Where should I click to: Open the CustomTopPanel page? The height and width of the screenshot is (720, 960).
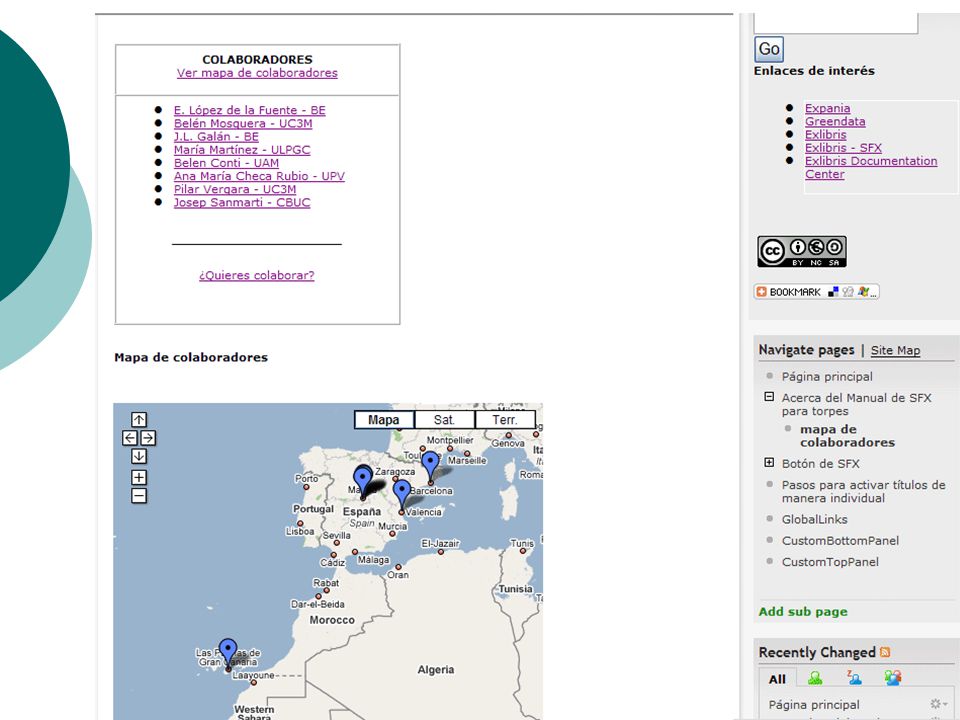point(830,561)
